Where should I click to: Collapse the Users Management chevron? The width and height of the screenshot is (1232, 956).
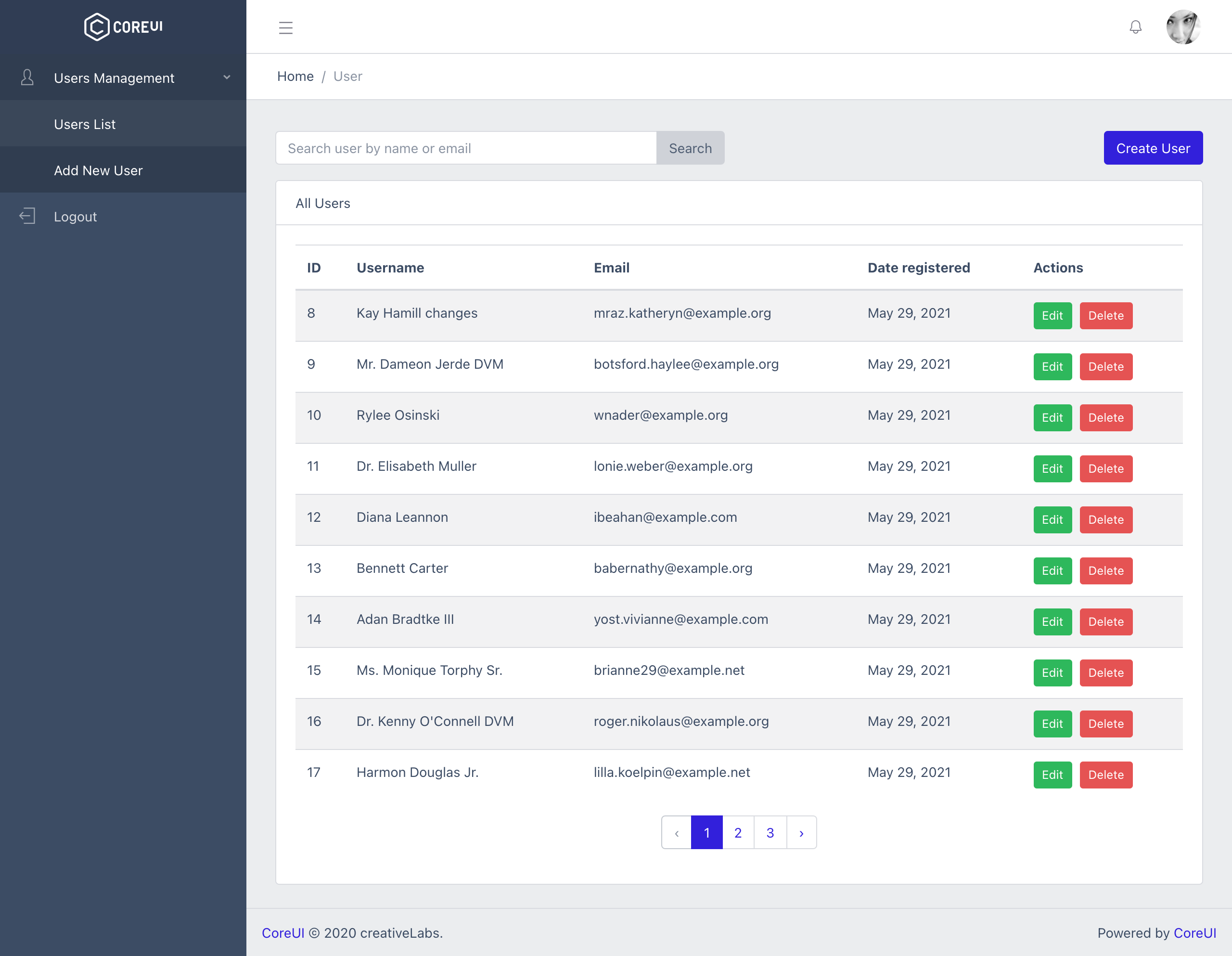[x=227, y=78]
